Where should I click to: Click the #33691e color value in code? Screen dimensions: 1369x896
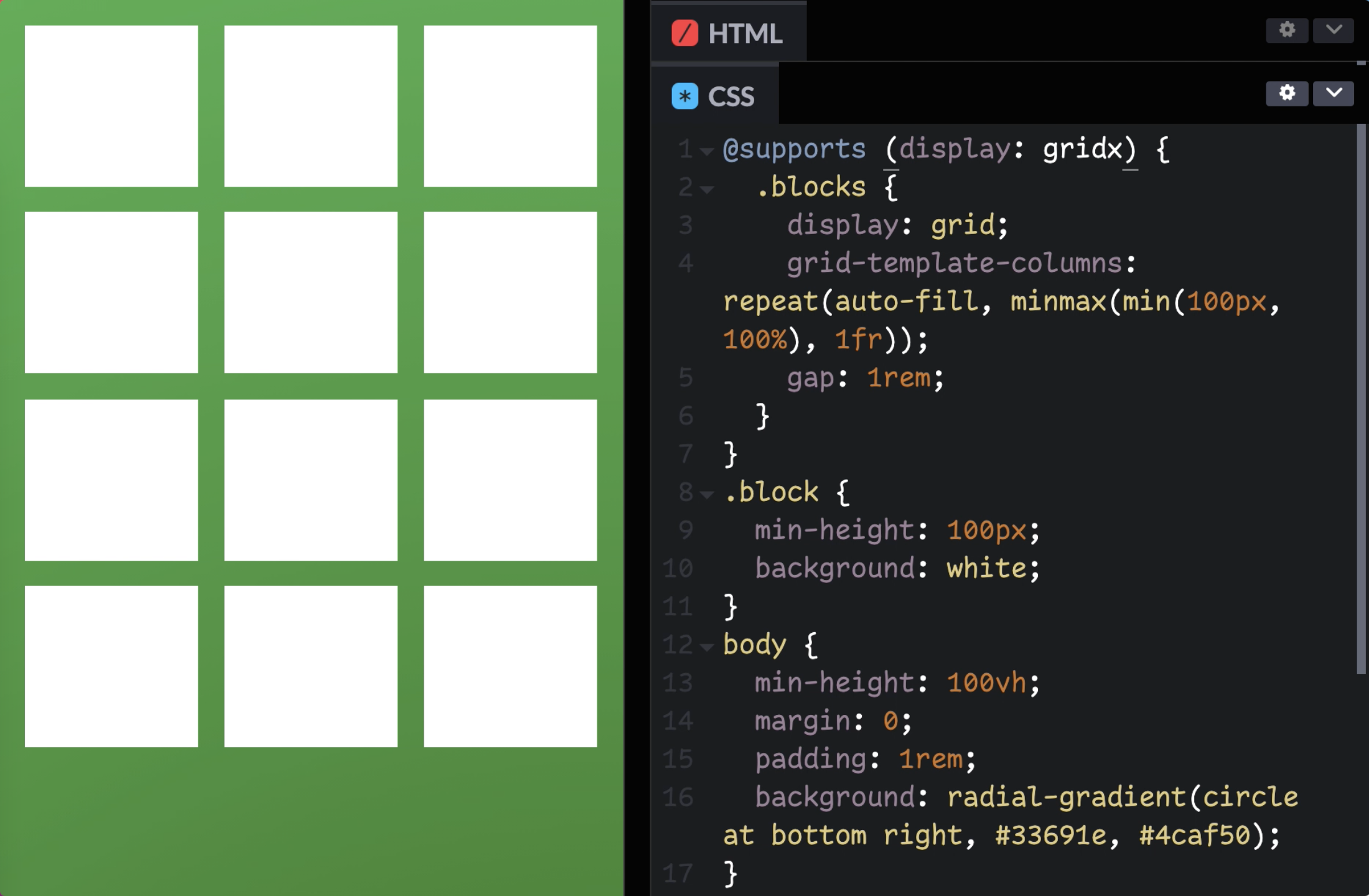pos(1050,836)
